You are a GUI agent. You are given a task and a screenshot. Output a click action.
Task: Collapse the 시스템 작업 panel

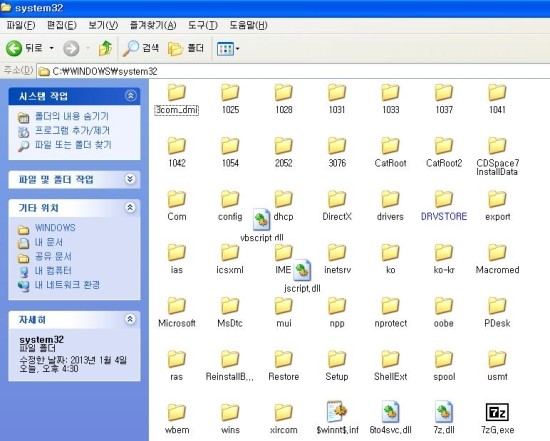(130, 96)
